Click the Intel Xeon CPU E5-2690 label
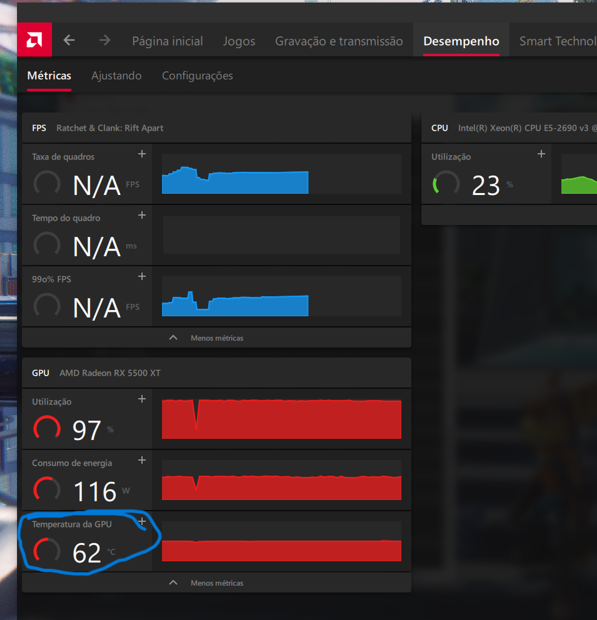The image size is (597, 620). (x=527, y=128)
